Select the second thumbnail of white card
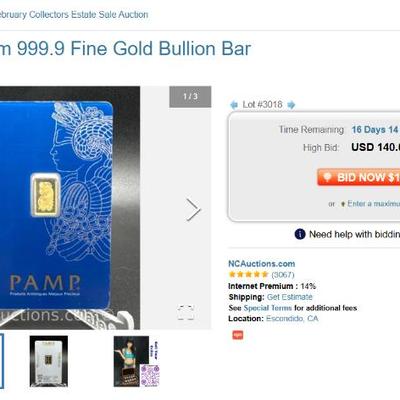The height and width of the screenshot is (400, 400). (x=49, y=361)
